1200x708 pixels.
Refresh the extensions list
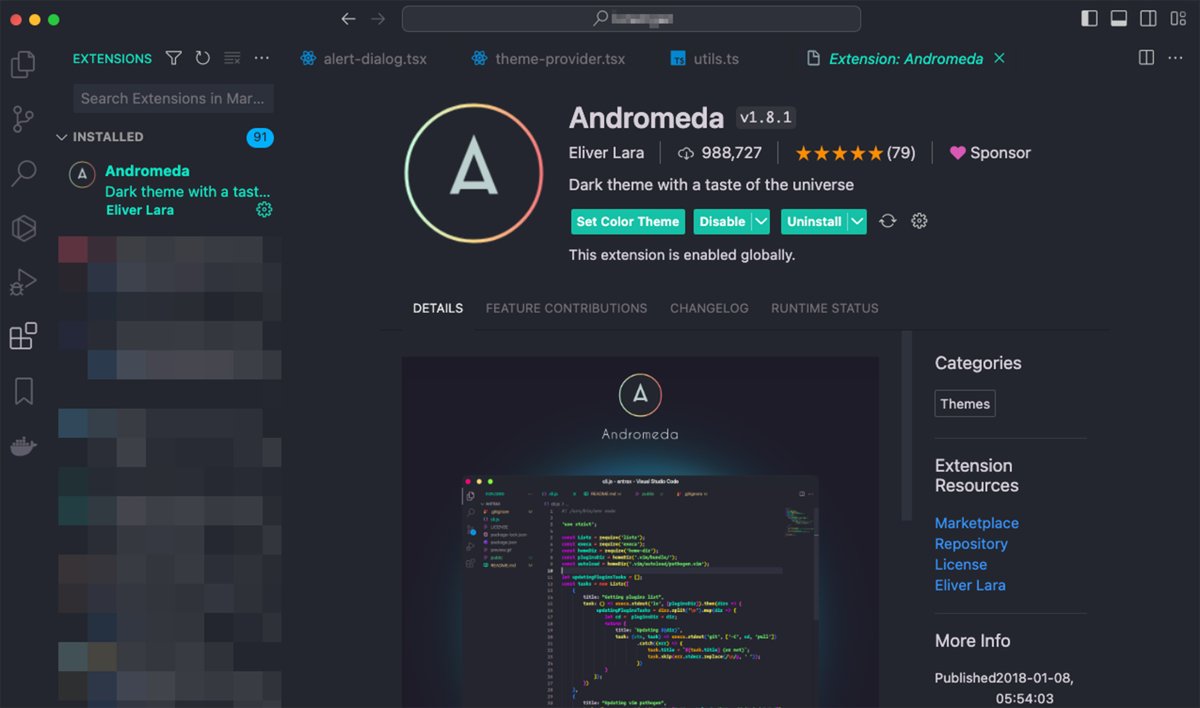coord(203,59)
